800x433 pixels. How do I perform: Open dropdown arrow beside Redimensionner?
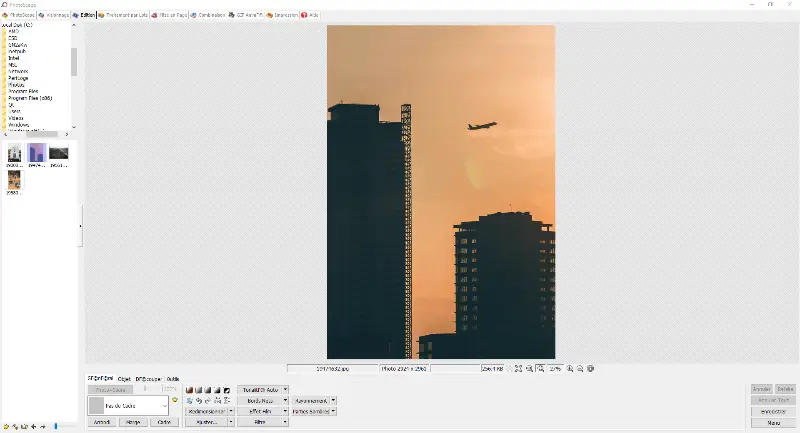231,411
